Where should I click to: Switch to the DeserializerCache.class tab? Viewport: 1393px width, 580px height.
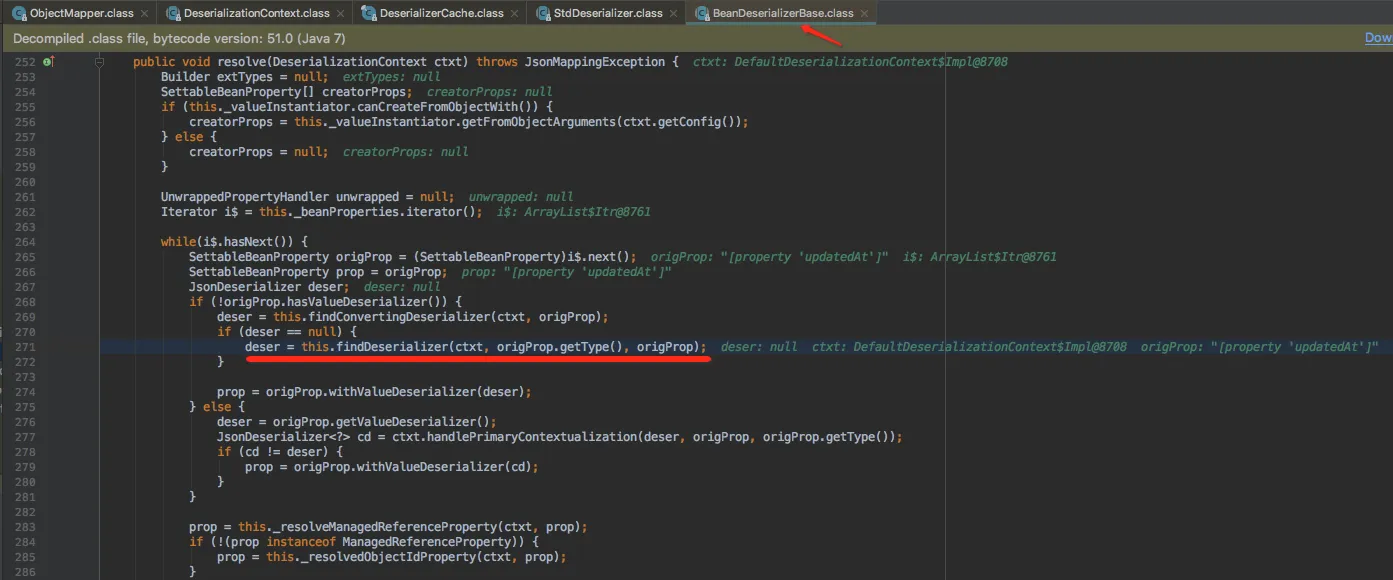click(441, 13)
